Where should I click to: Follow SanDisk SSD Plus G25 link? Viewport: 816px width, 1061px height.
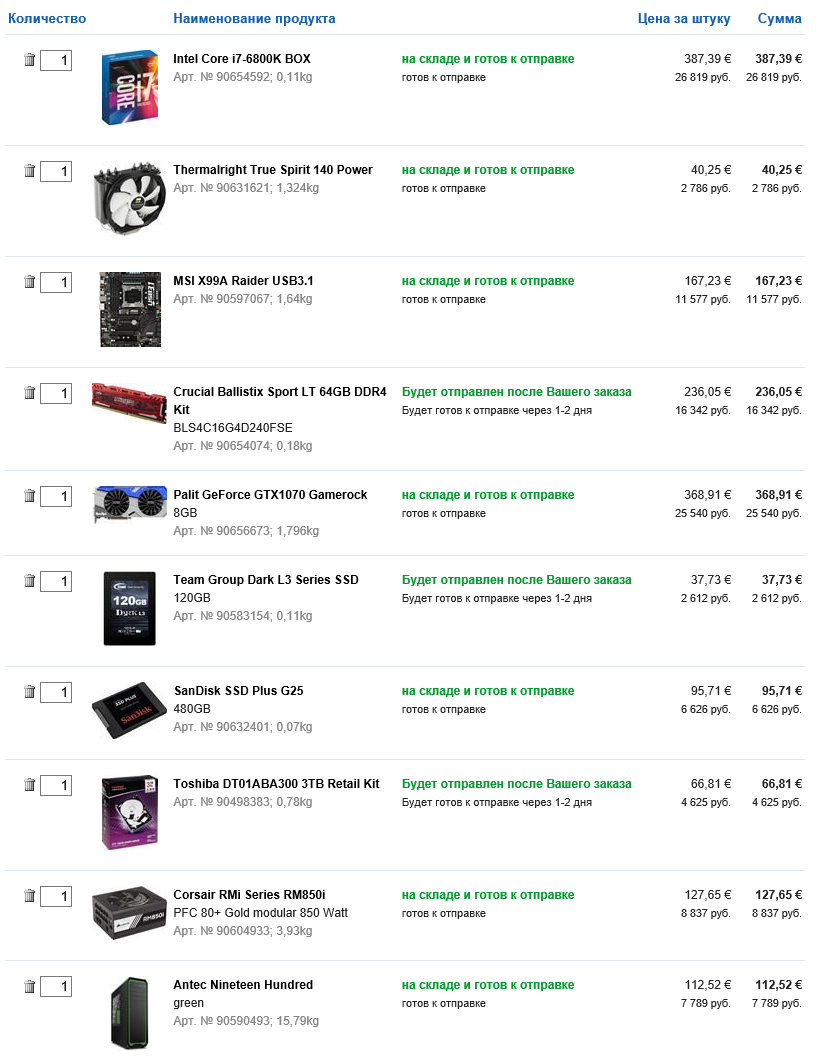tap(238, 691)
